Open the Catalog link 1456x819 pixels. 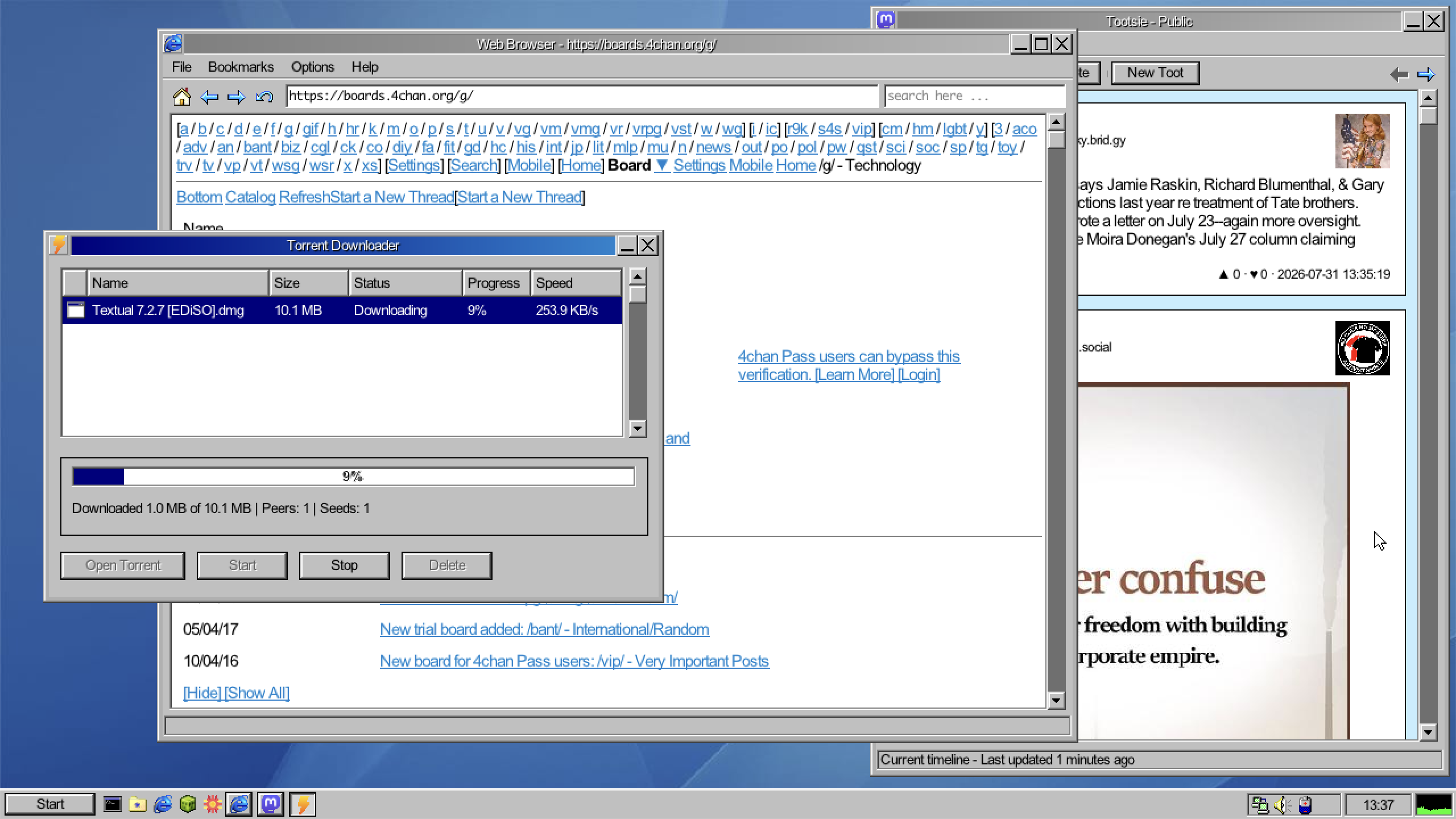(x=250, y=197)
